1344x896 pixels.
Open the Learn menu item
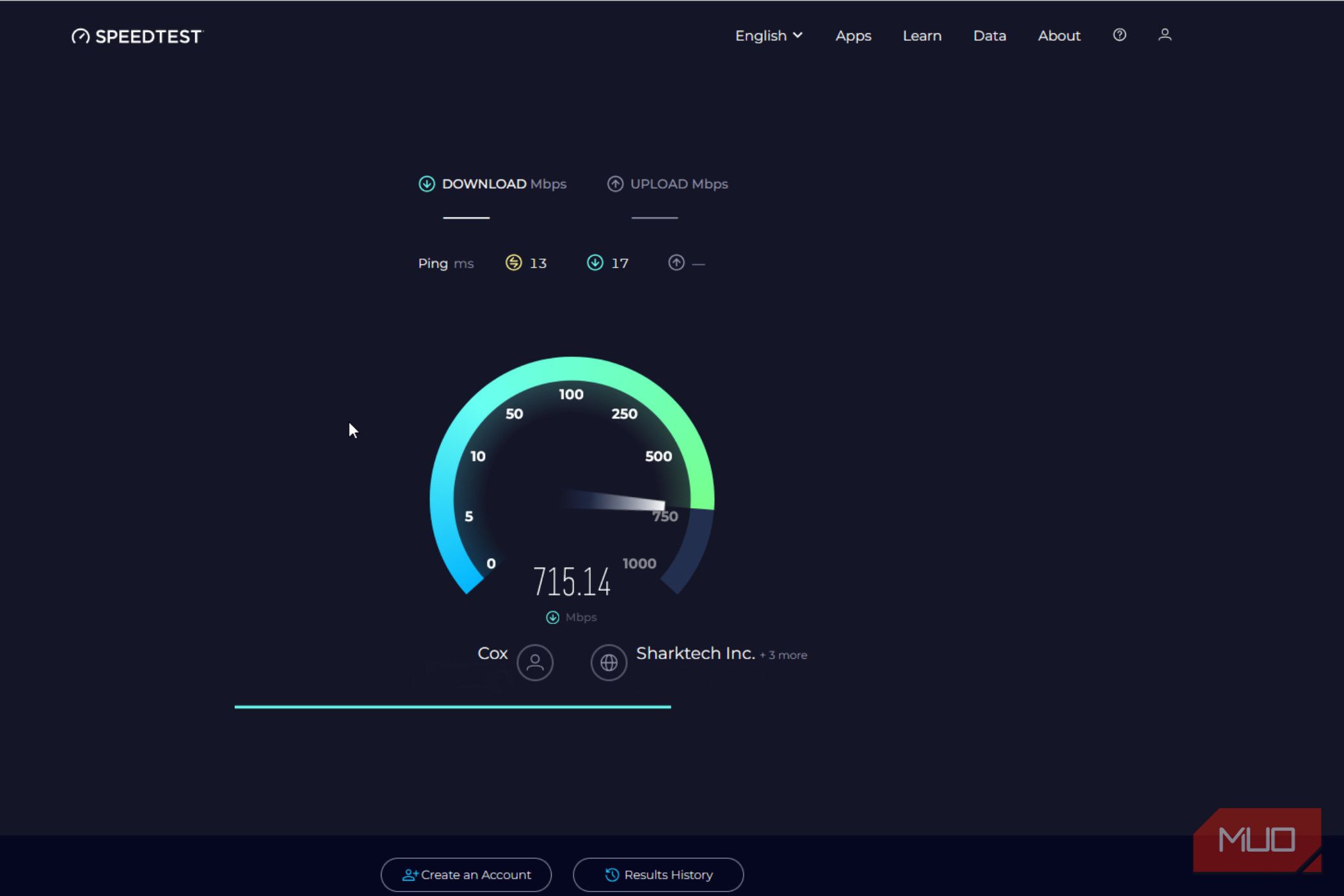[x=922, y=36]
